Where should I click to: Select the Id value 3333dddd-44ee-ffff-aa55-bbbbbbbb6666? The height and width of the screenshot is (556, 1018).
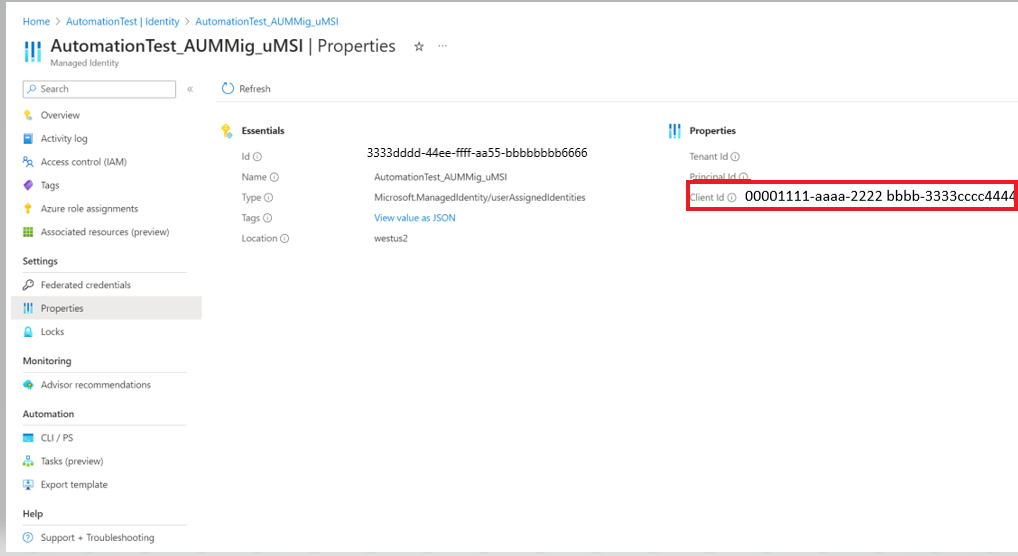[x=477, y=153]
